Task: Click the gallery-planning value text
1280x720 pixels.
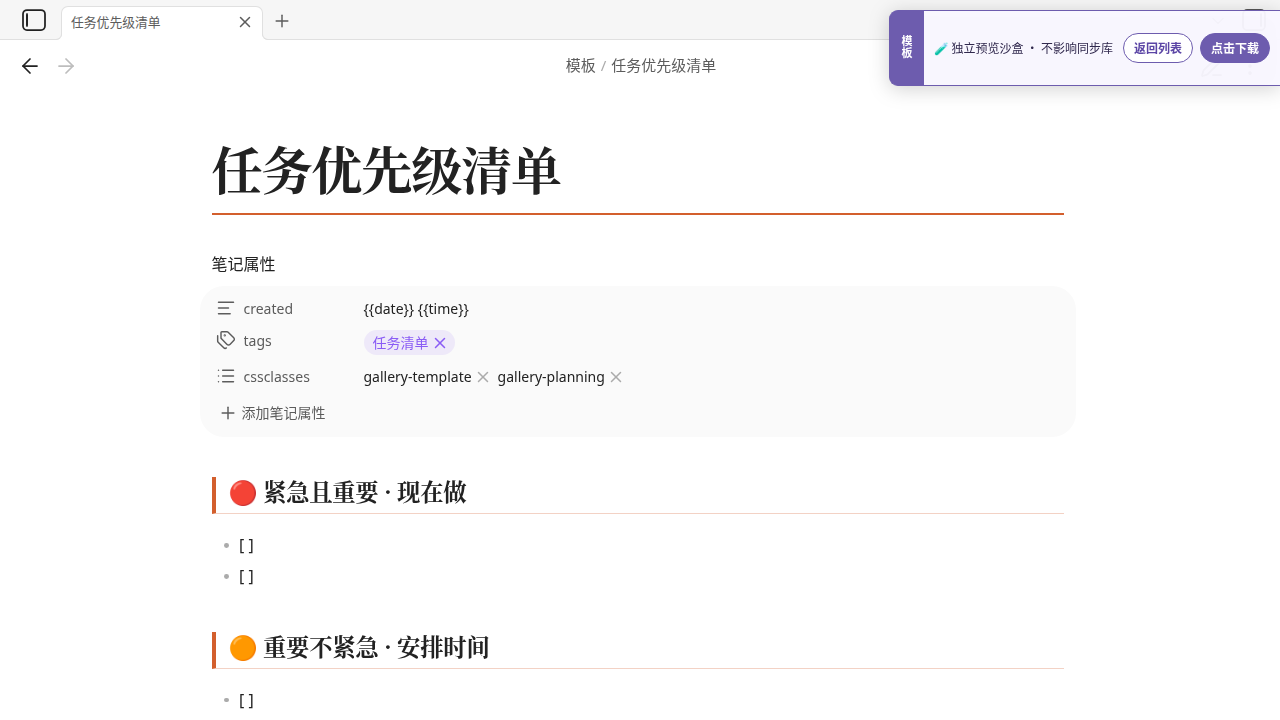Action: pyautogui.click(x=551, y=377)
